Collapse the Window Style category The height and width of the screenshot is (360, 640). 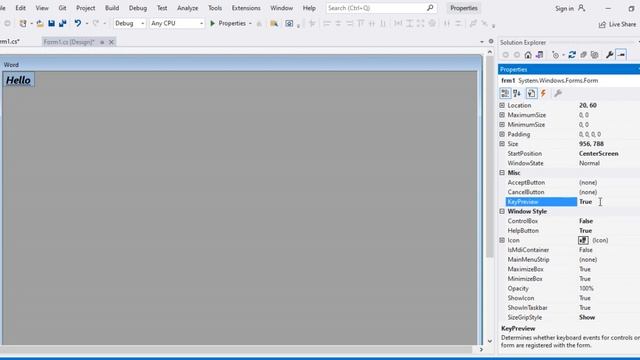(x=502, y=211)
